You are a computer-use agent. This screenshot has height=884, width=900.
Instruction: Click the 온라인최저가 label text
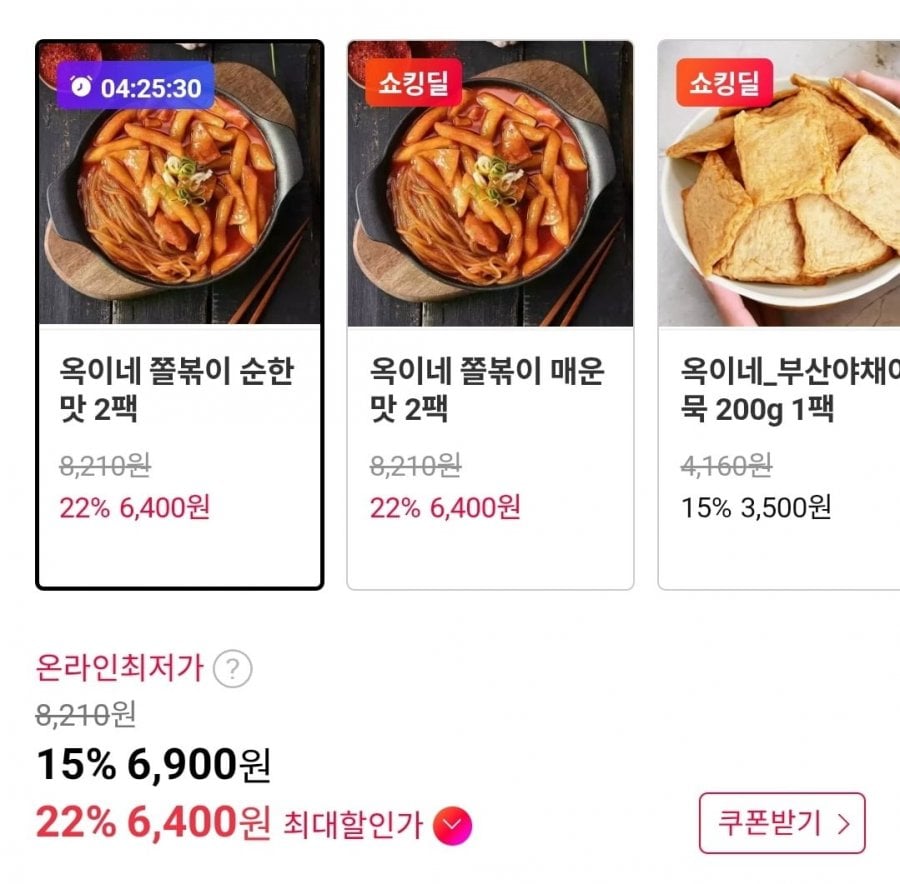[120, 668]
